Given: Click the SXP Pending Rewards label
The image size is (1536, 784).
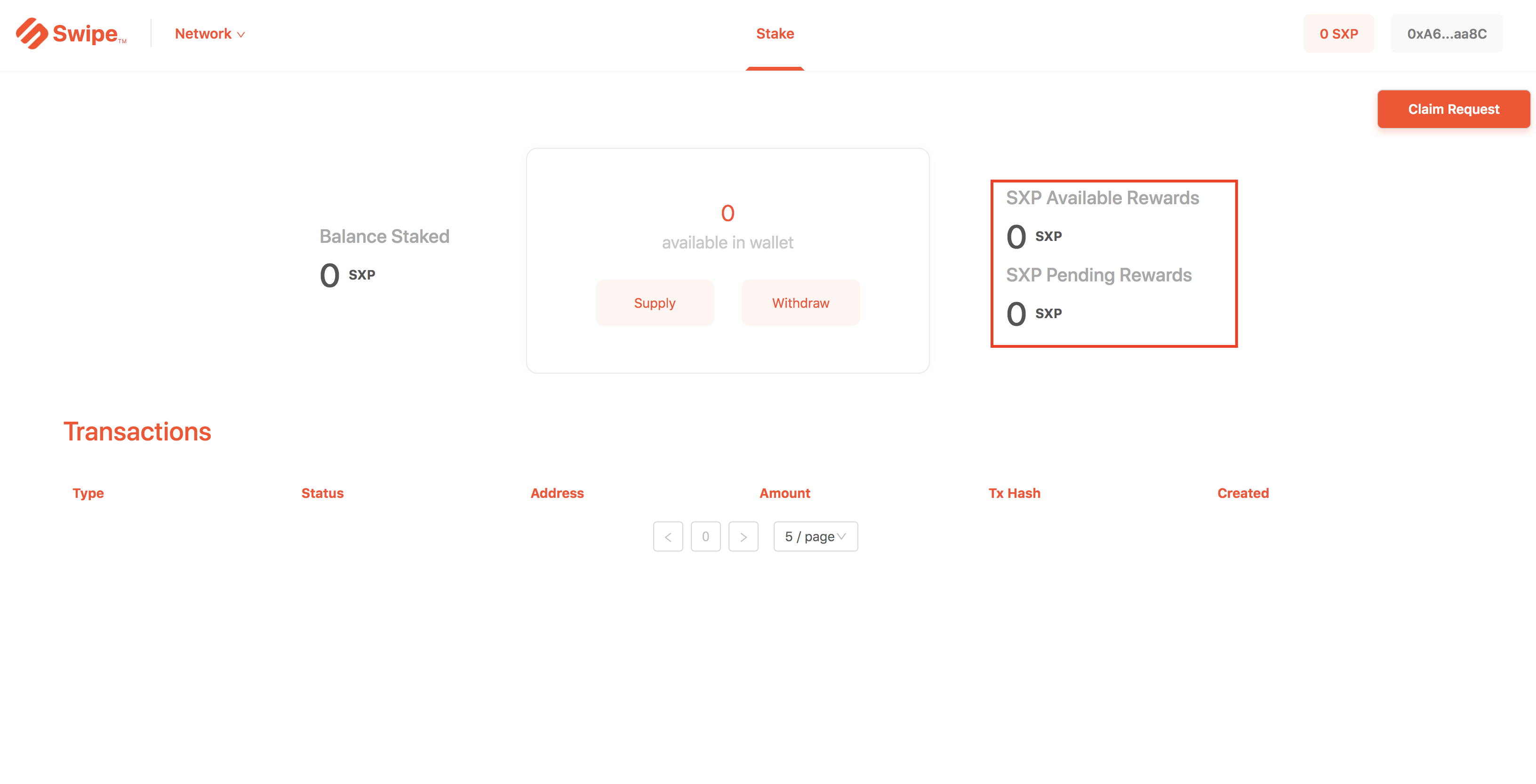Looking at the screenshot, I should 1098,275.
